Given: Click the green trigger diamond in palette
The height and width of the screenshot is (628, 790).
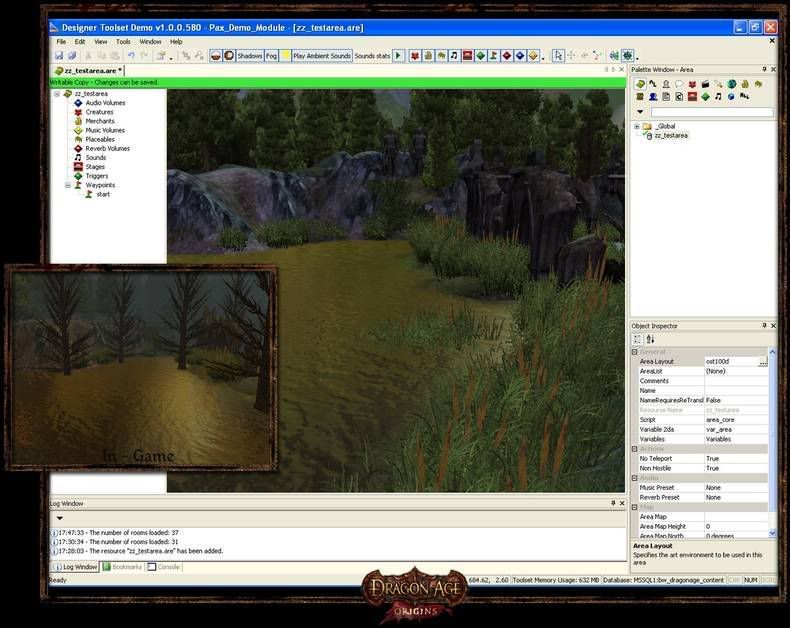Looking at the screenshot, I should point(705,96).
